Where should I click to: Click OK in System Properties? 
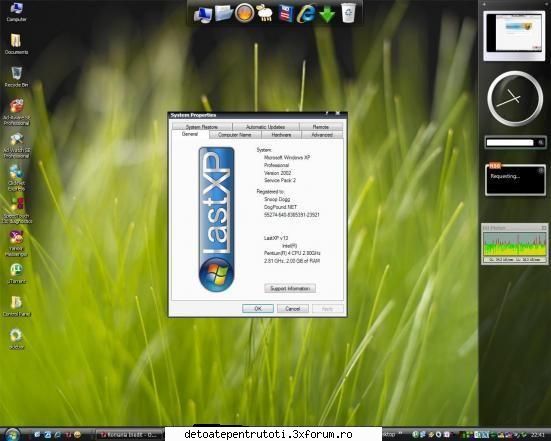[x=258, y=309]
